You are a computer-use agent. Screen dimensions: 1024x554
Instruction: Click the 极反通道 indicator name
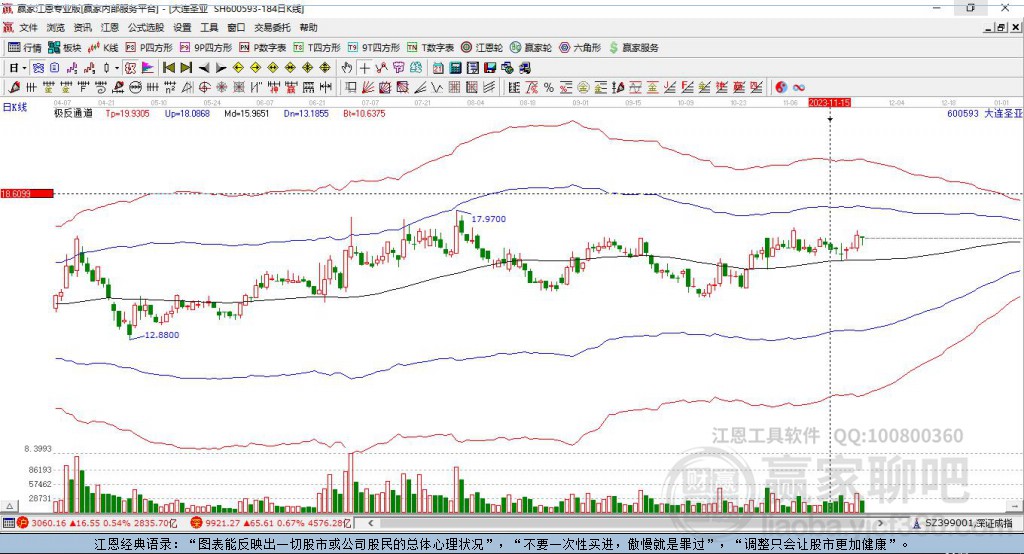coord(73,113)
